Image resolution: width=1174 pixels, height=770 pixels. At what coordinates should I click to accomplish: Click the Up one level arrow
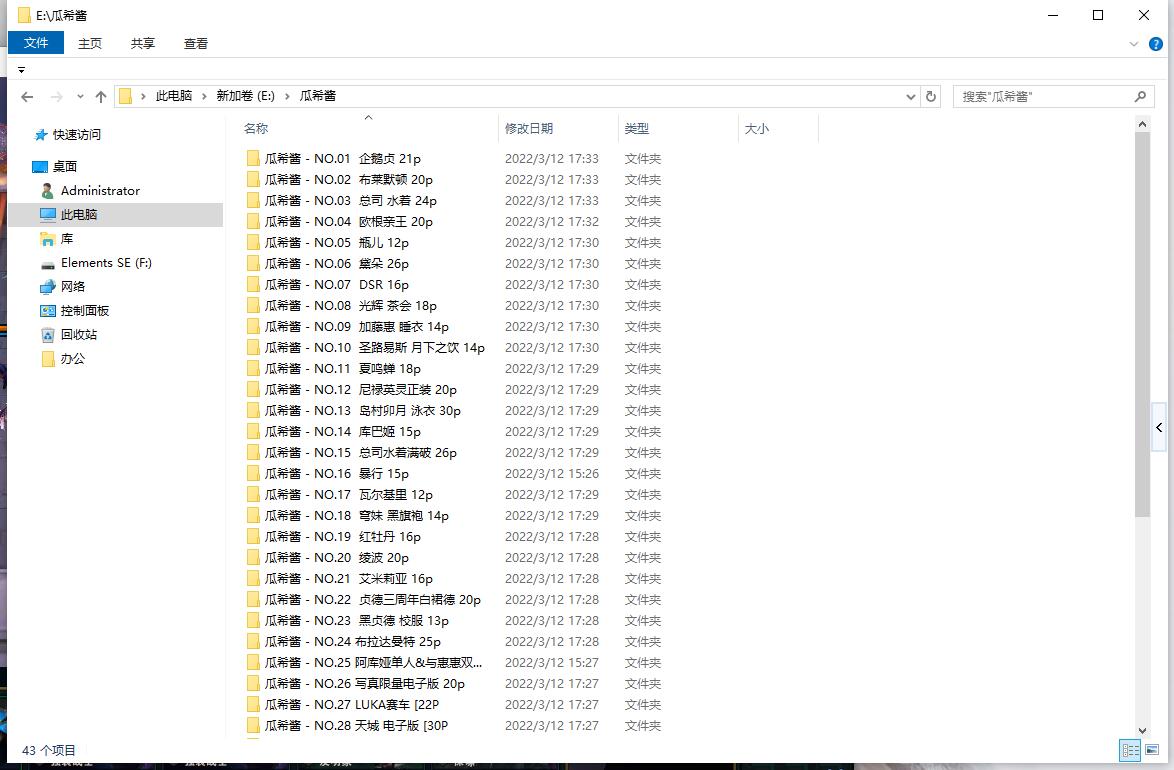coord(100,97)
